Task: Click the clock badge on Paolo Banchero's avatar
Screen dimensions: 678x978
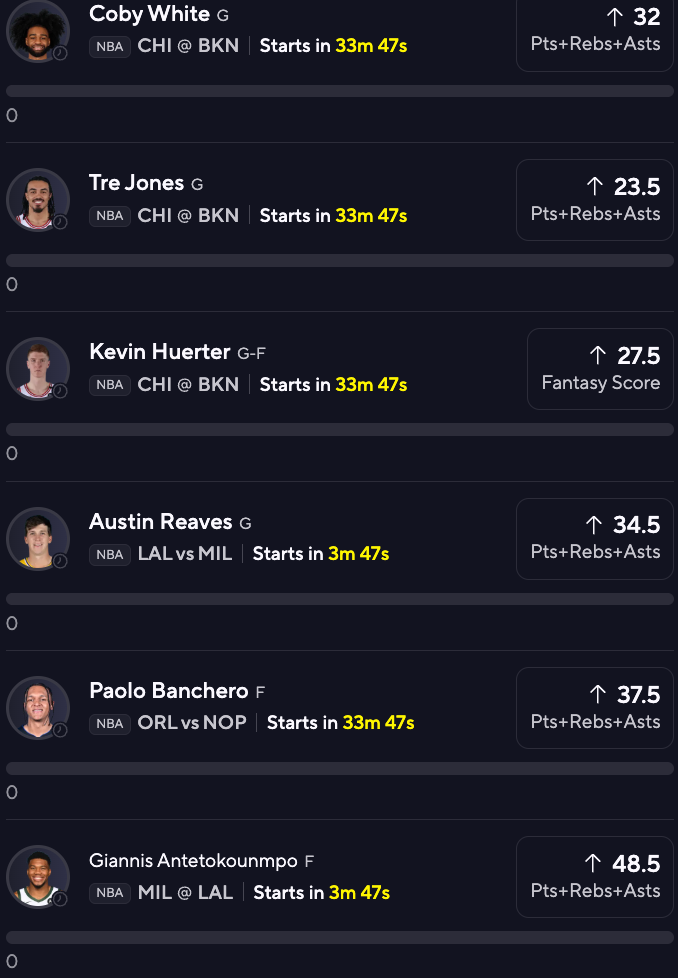Action: point(58,729)
